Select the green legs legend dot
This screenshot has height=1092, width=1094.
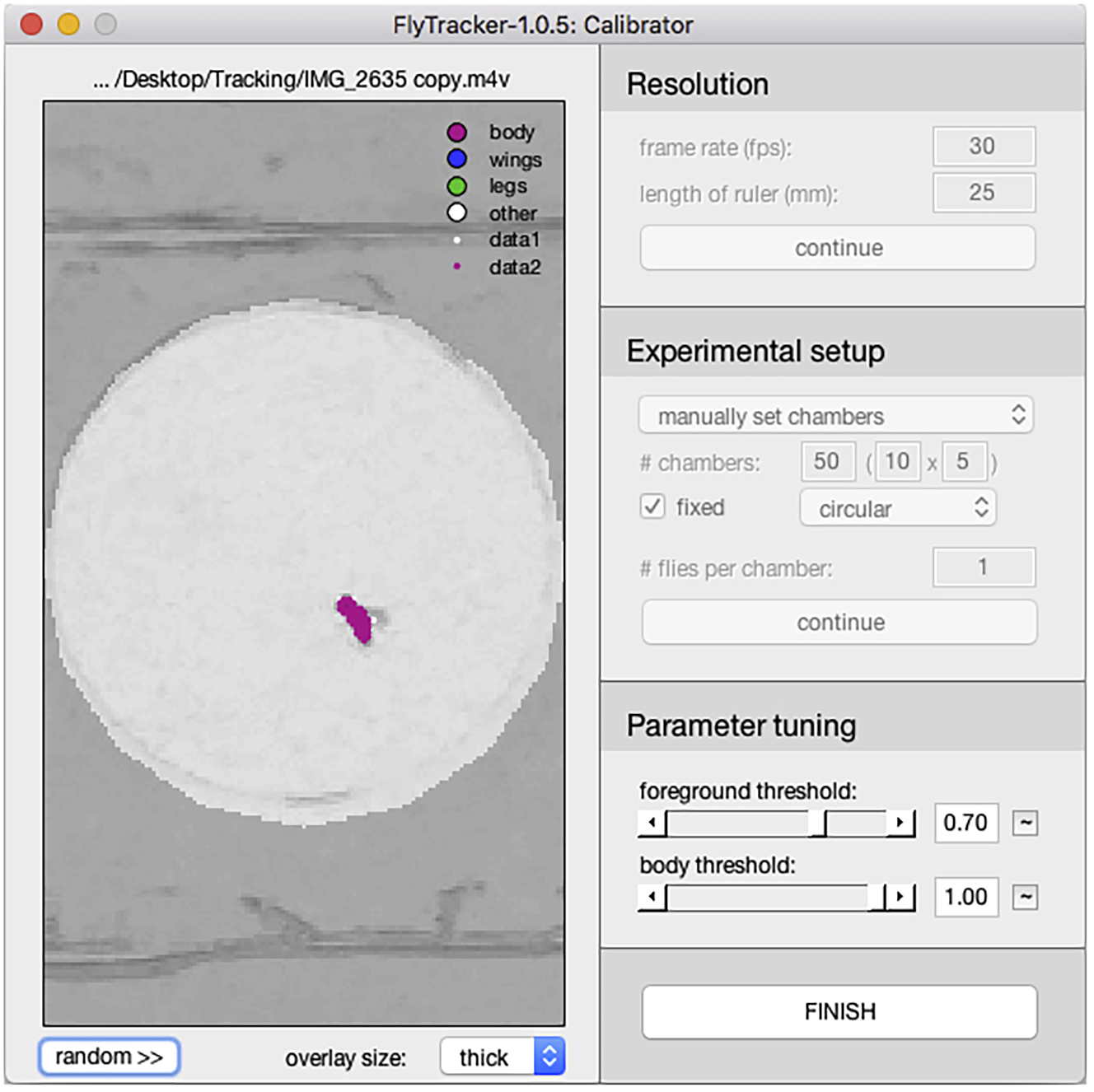pos(458,186)
